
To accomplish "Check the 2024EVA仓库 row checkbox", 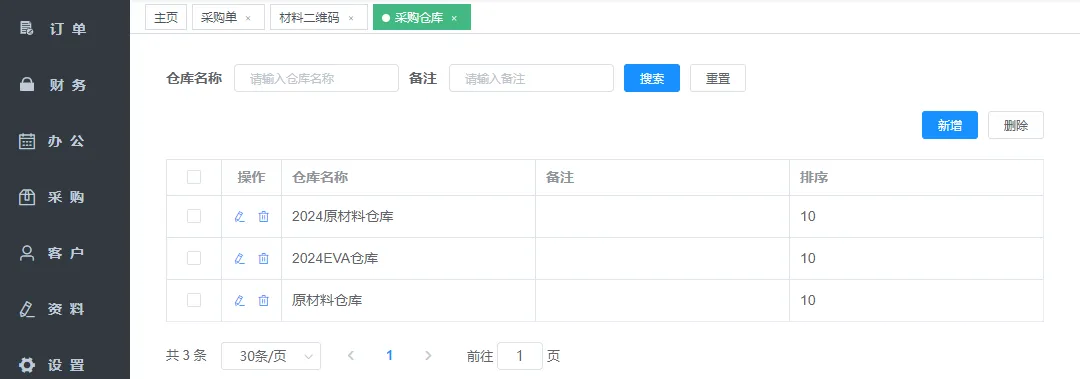I will 194,258.
